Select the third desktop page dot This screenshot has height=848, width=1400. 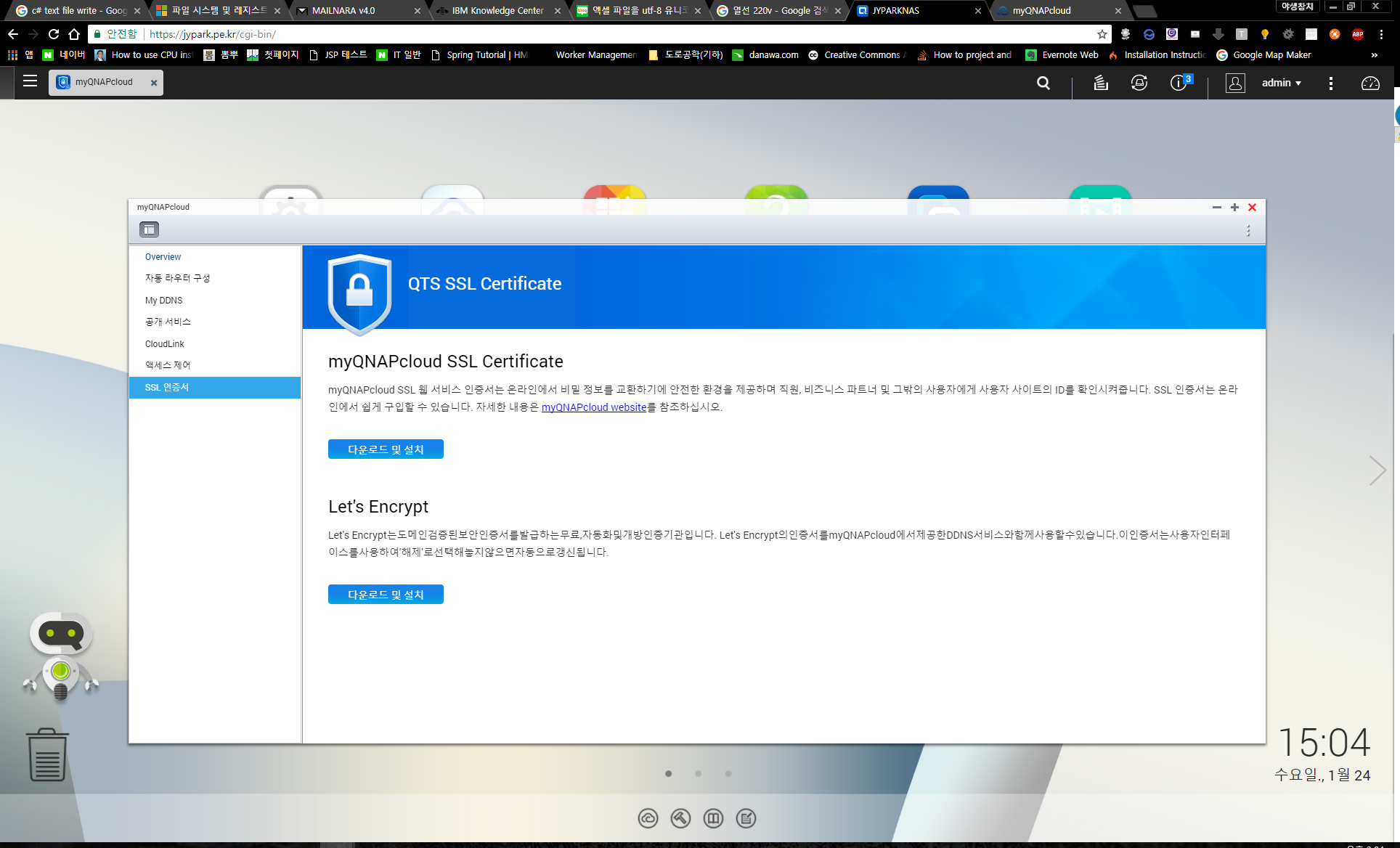click(728, 774)
